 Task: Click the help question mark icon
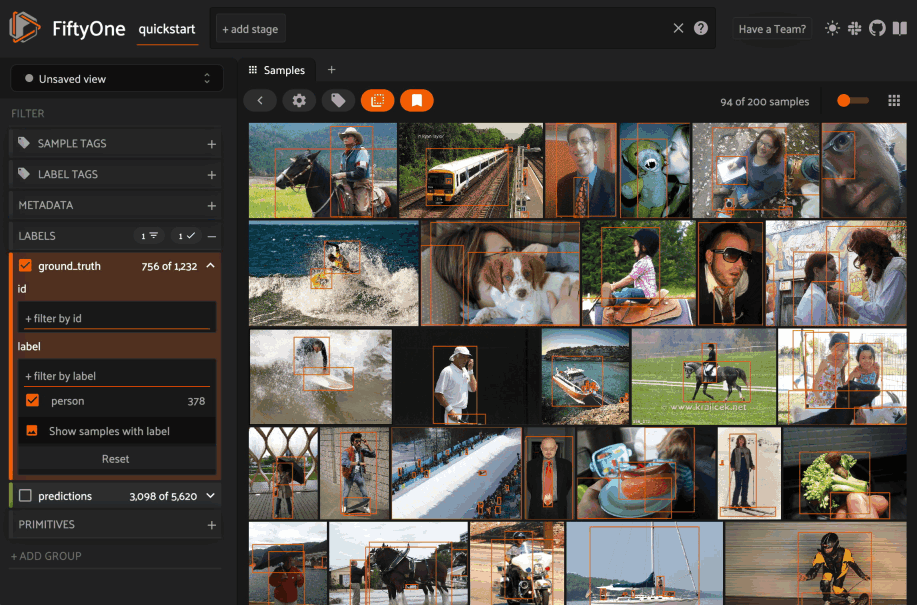[x=701, y=29]
